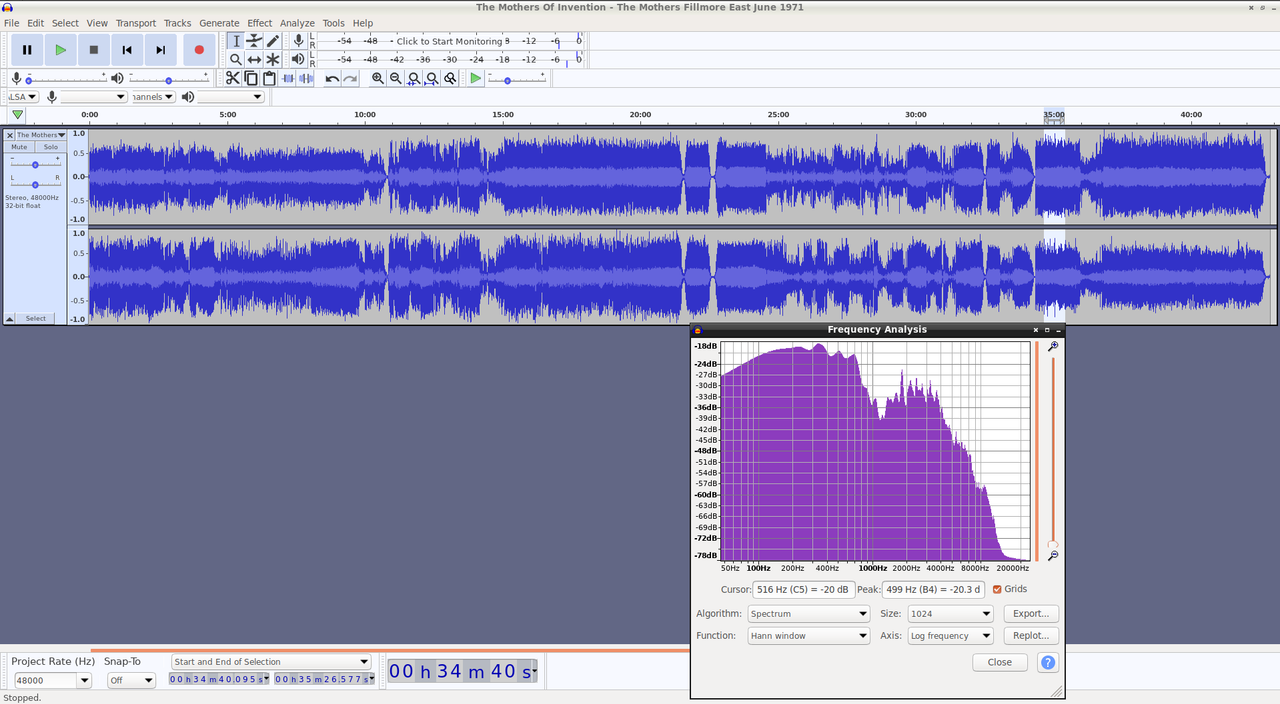Click the Play-at-Speed green button

click(x=476, y=78)
